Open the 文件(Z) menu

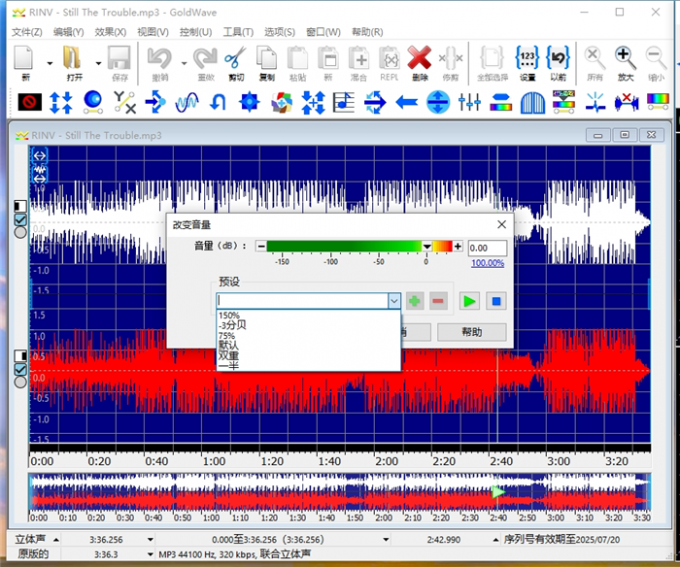click(x=27, y=32)
